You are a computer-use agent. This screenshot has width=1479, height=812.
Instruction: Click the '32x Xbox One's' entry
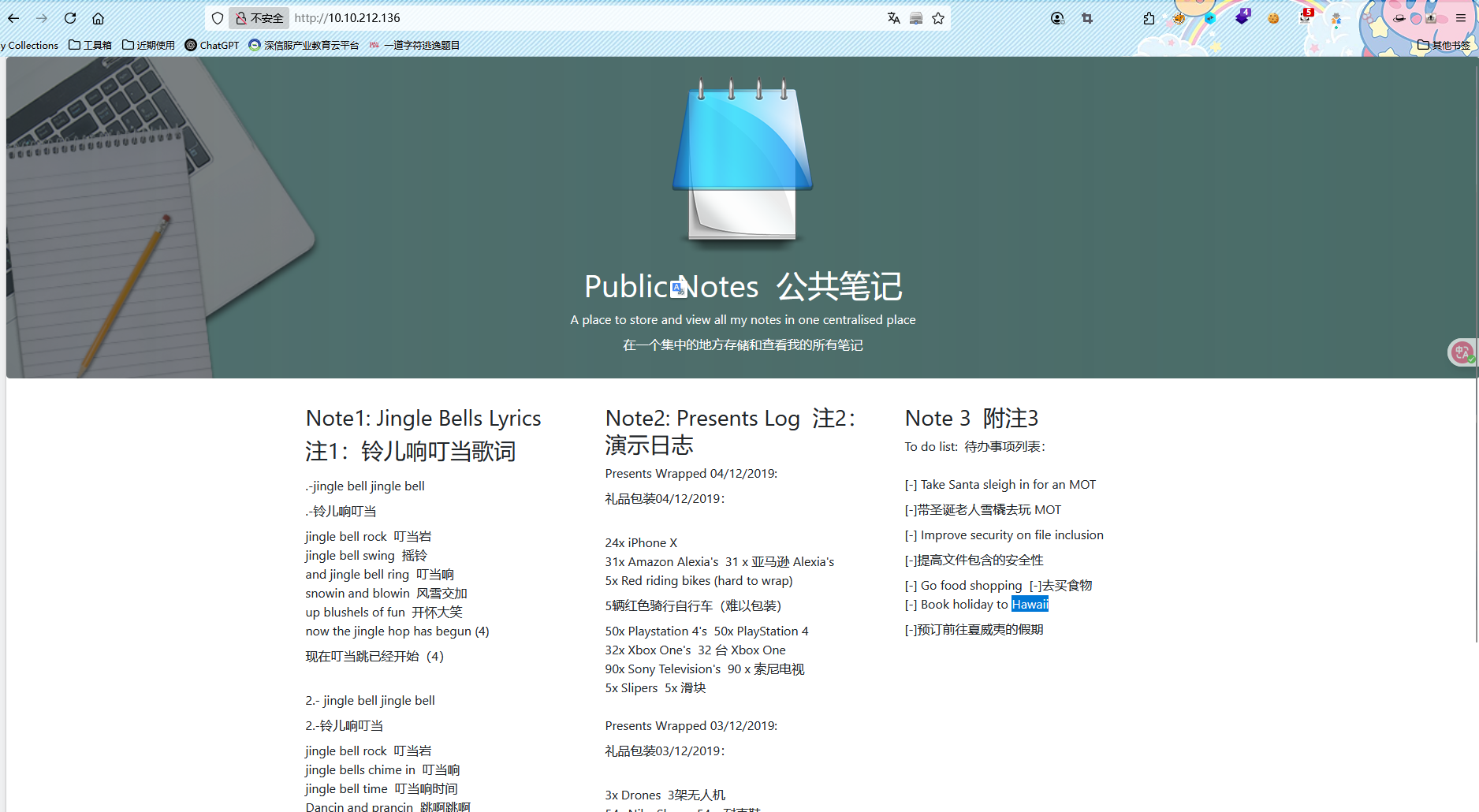(x=648, y=650)
